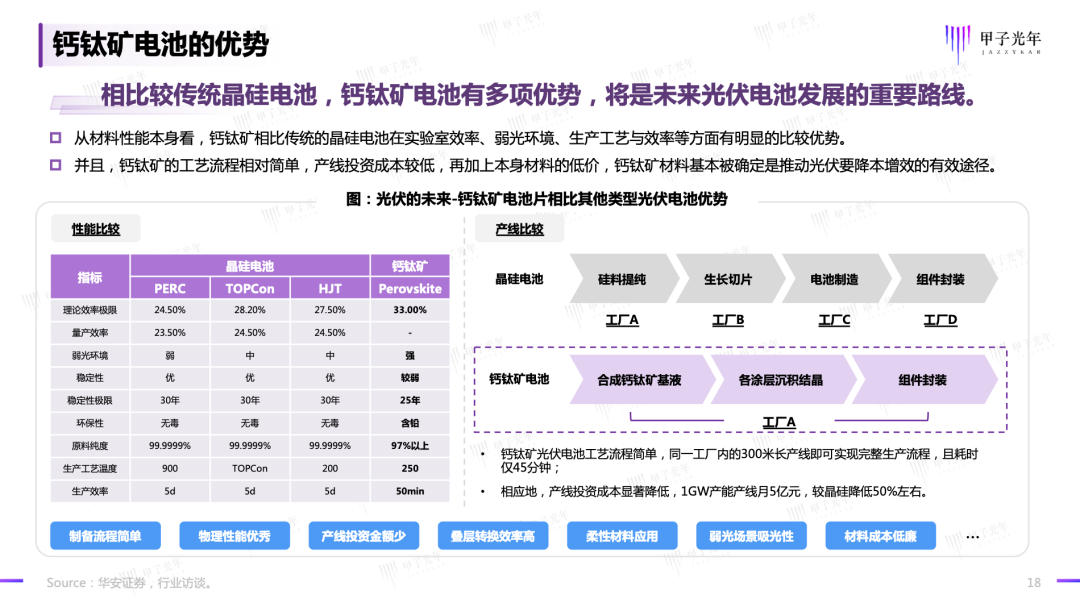Select the 电池制造 process arrow
This screenshot has width=1080, height=607.
point(833,279)
